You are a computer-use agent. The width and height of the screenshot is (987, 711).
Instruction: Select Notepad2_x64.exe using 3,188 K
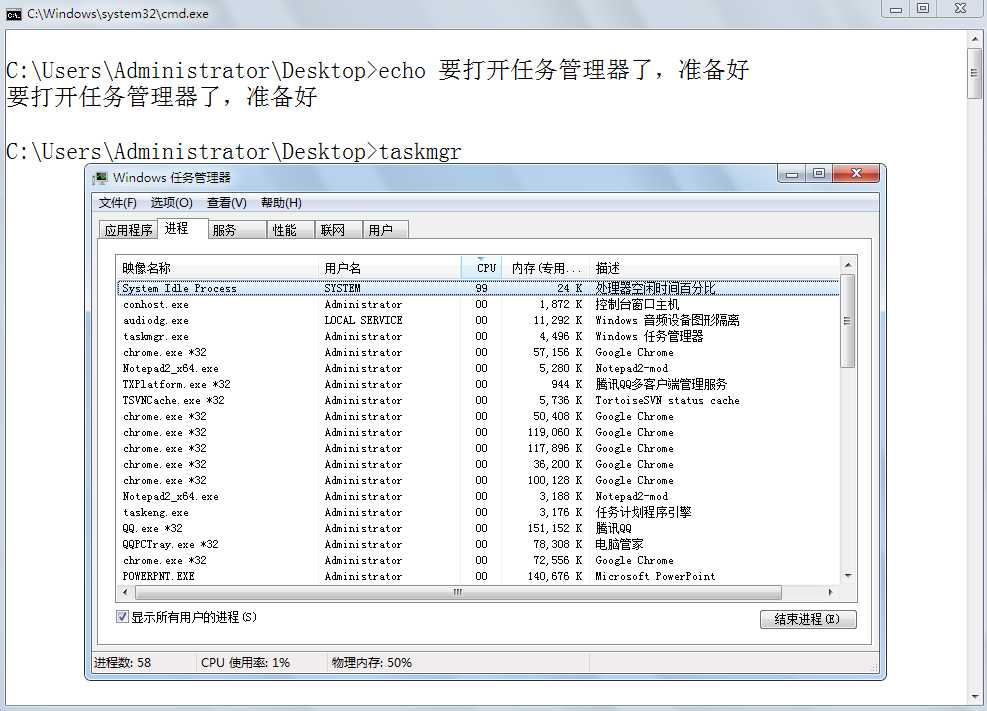pos(478,496)
